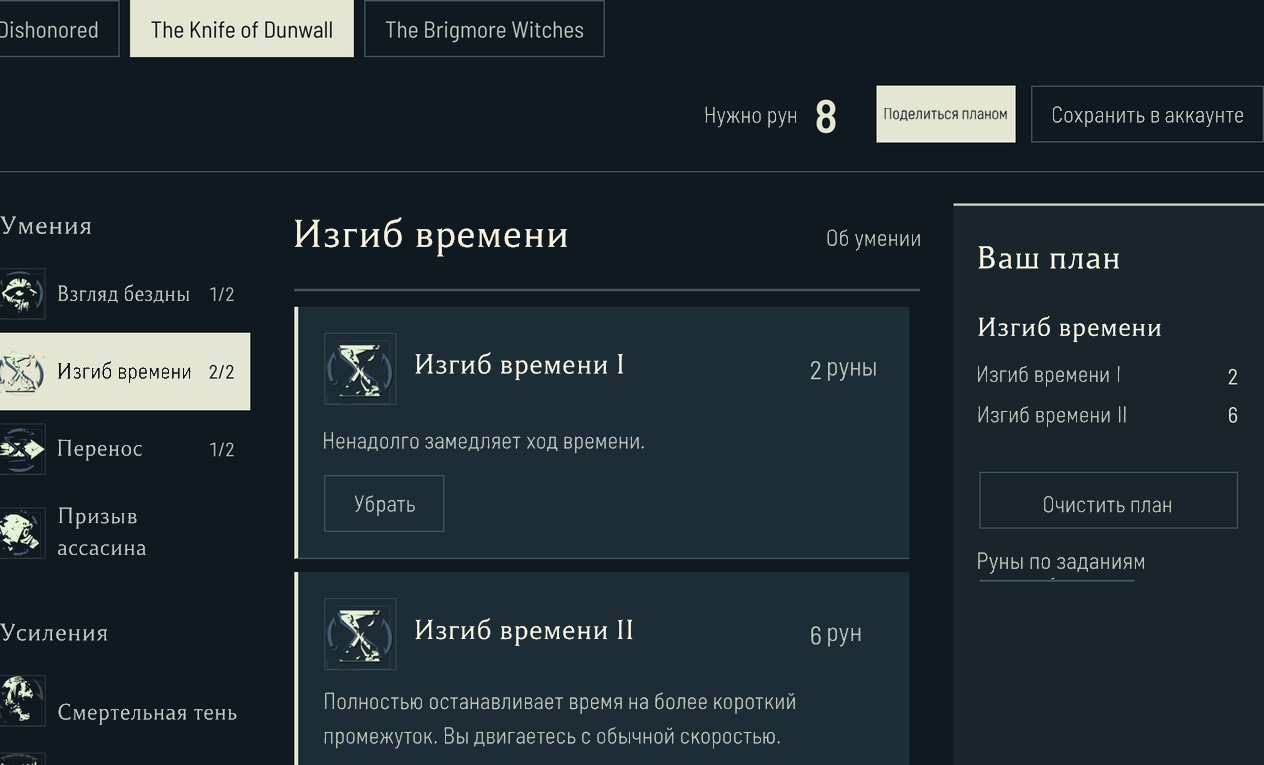Click the Взгляд бездны skill icon
This screenshot has width=1264, height=765.
21,294
